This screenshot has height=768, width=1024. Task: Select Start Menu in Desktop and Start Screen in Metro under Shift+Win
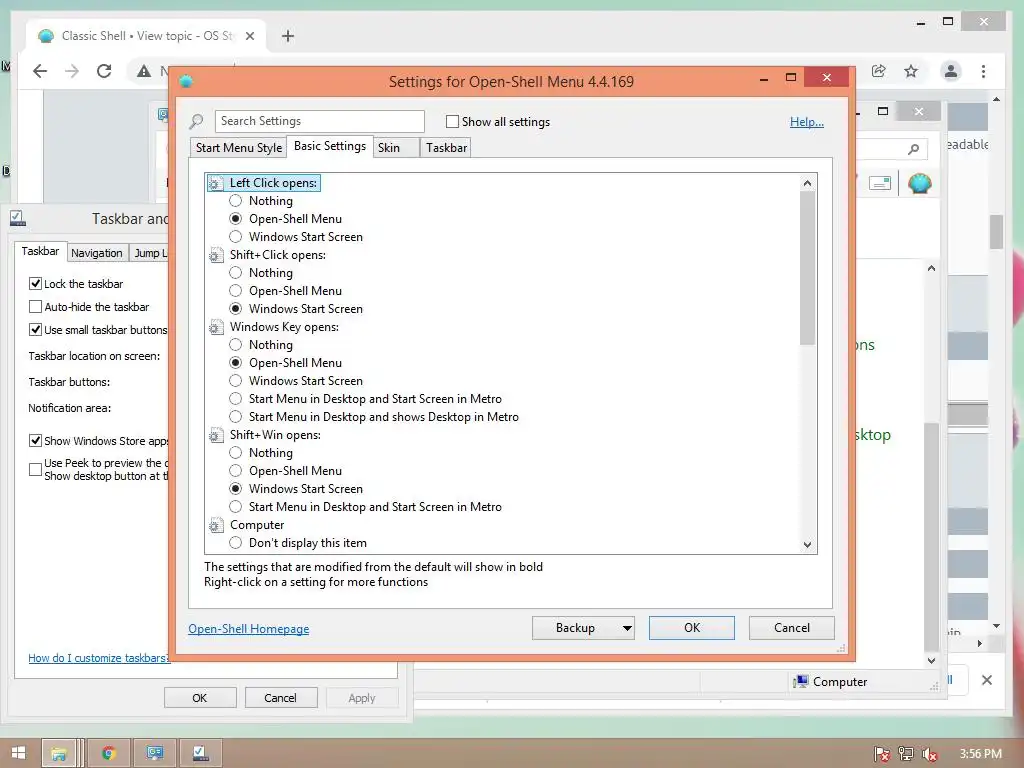[x=236, y=507]
